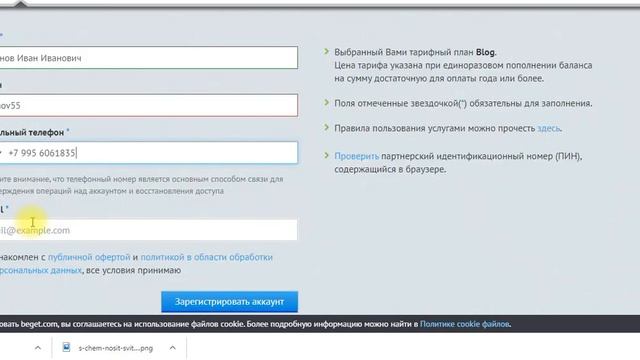Open the Политике cookie файлов link
Image resolution: width=640 pixels, height=360 pixels.
tap(465, 324)
